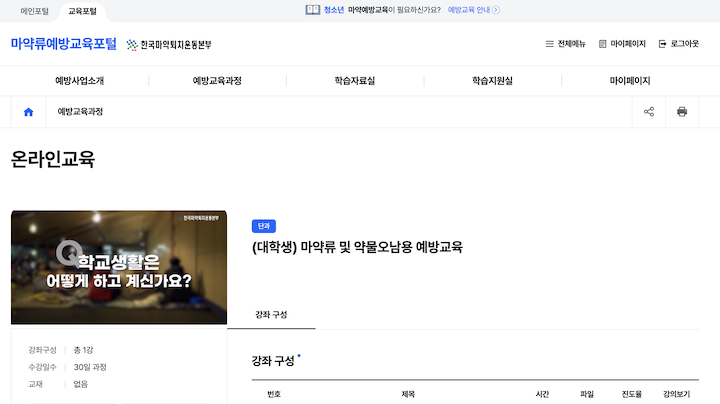Open 예방사업소개 menu
Viewport: 720px width, 404px height.
(x=79, y=80)
